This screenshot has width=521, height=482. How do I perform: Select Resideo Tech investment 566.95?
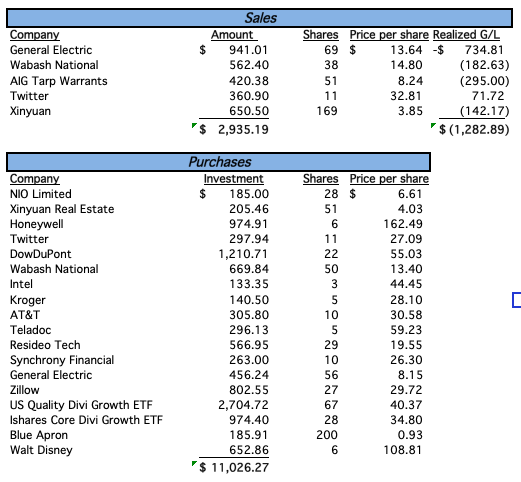(x=249, y=345)
